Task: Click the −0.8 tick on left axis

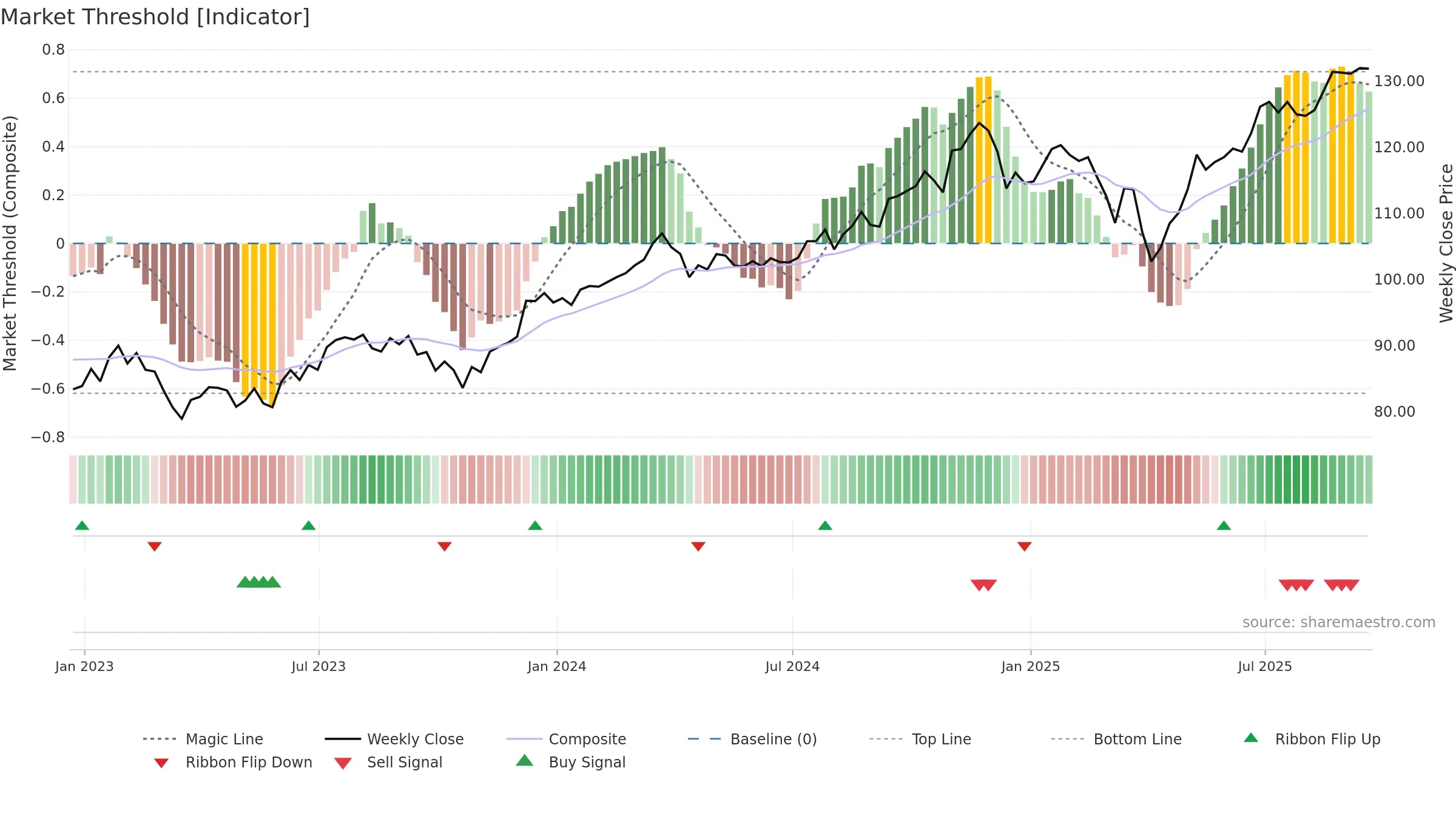Action: pyautogui.click(x=48, y=437)
